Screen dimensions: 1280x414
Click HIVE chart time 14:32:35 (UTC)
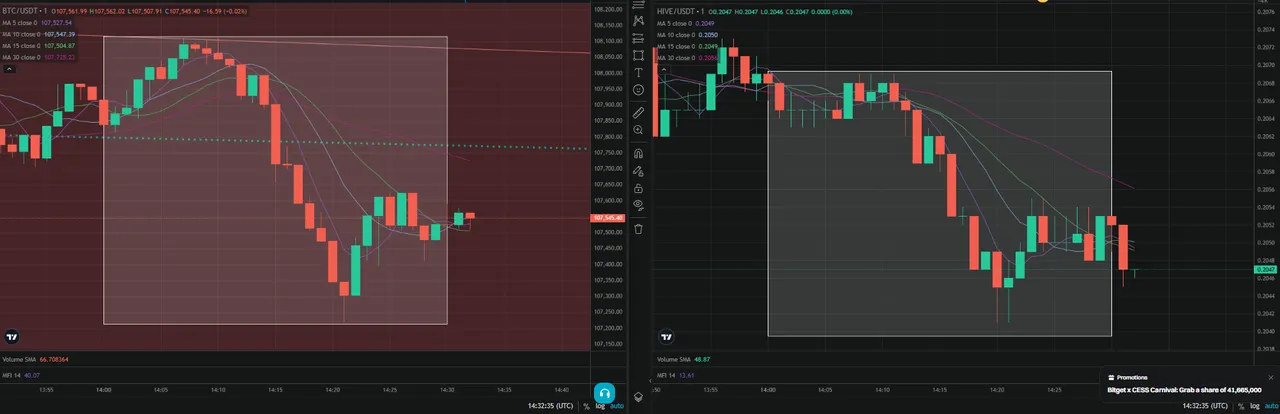point(1206,406)
